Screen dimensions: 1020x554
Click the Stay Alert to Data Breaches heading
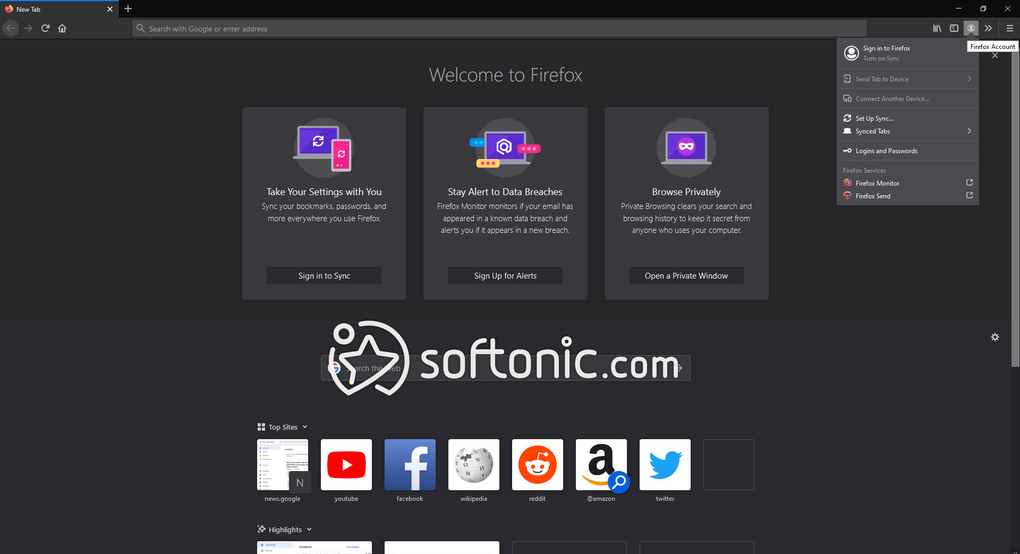(505, 192)
